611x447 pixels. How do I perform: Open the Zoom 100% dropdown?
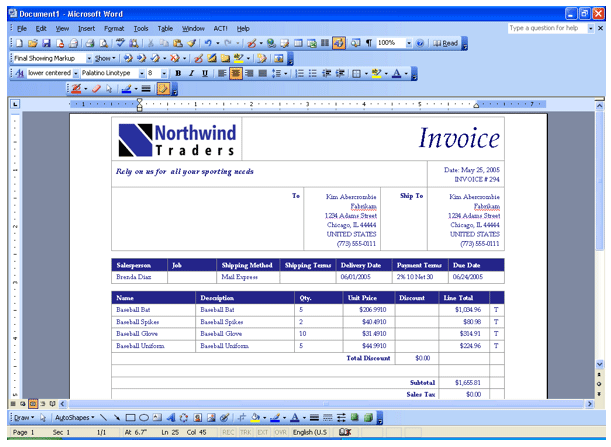tap(407, 43)
